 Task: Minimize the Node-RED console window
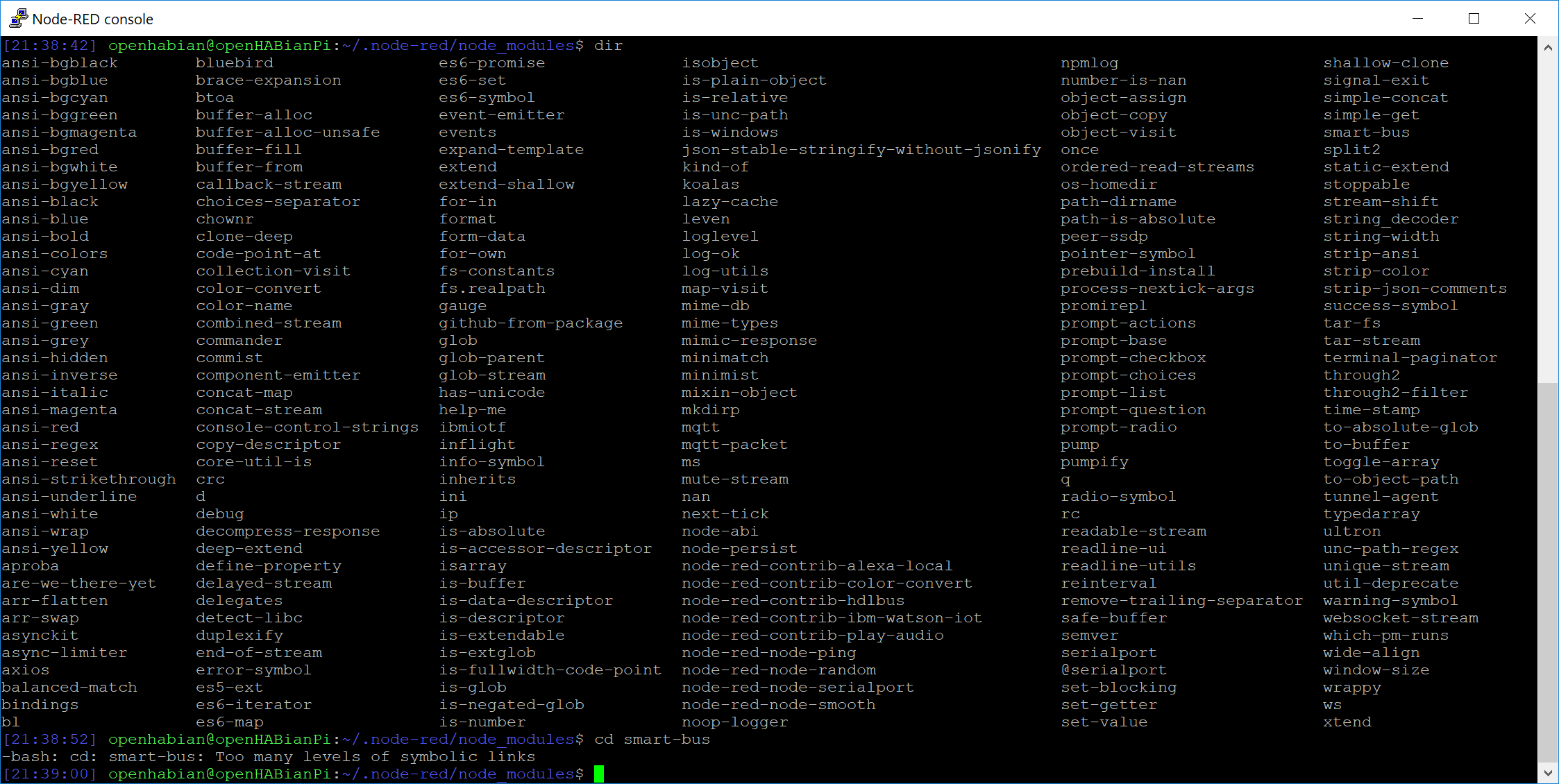tap(1417, 18)
